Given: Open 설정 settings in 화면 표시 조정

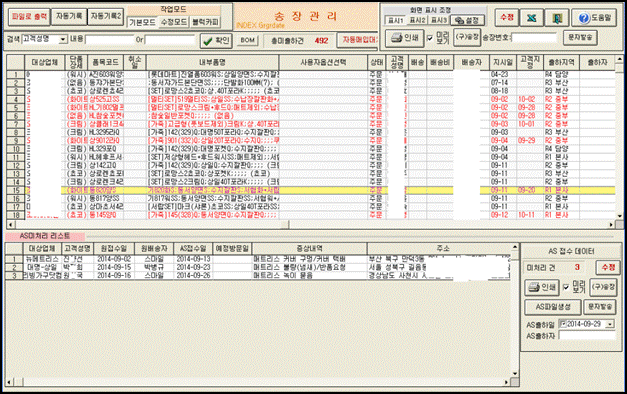Looking at the screenshot, I should [x=467, y=20].
